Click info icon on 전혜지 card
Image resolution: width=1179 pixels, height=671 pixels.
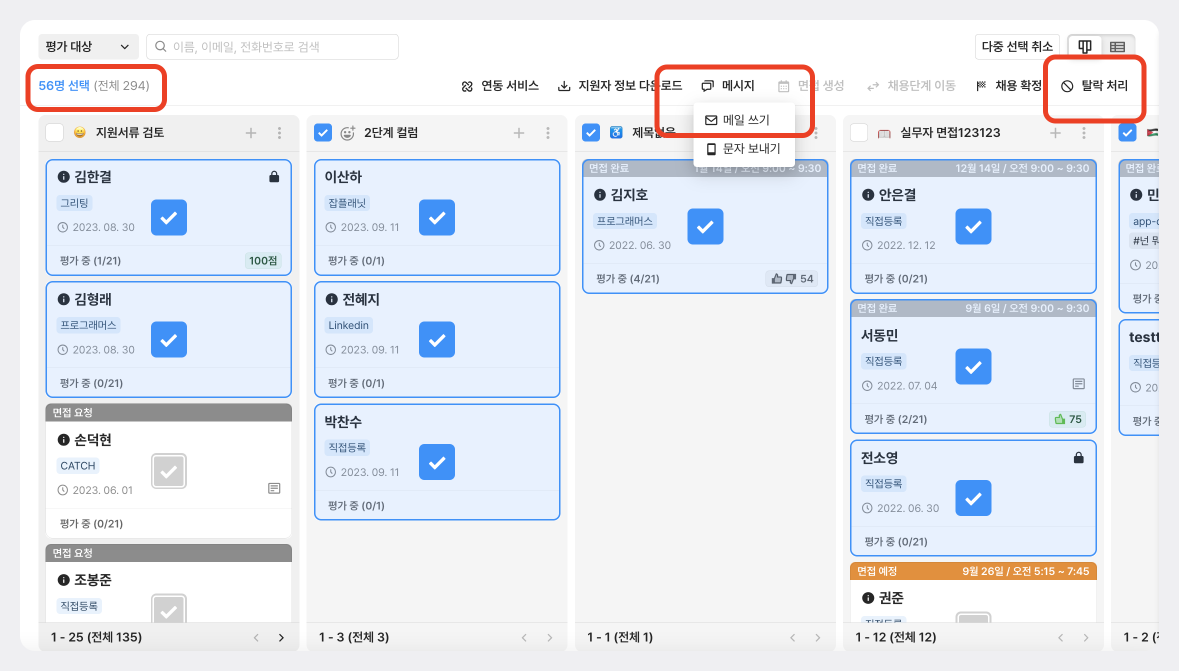pyautogui.click(x=332, y=299)
